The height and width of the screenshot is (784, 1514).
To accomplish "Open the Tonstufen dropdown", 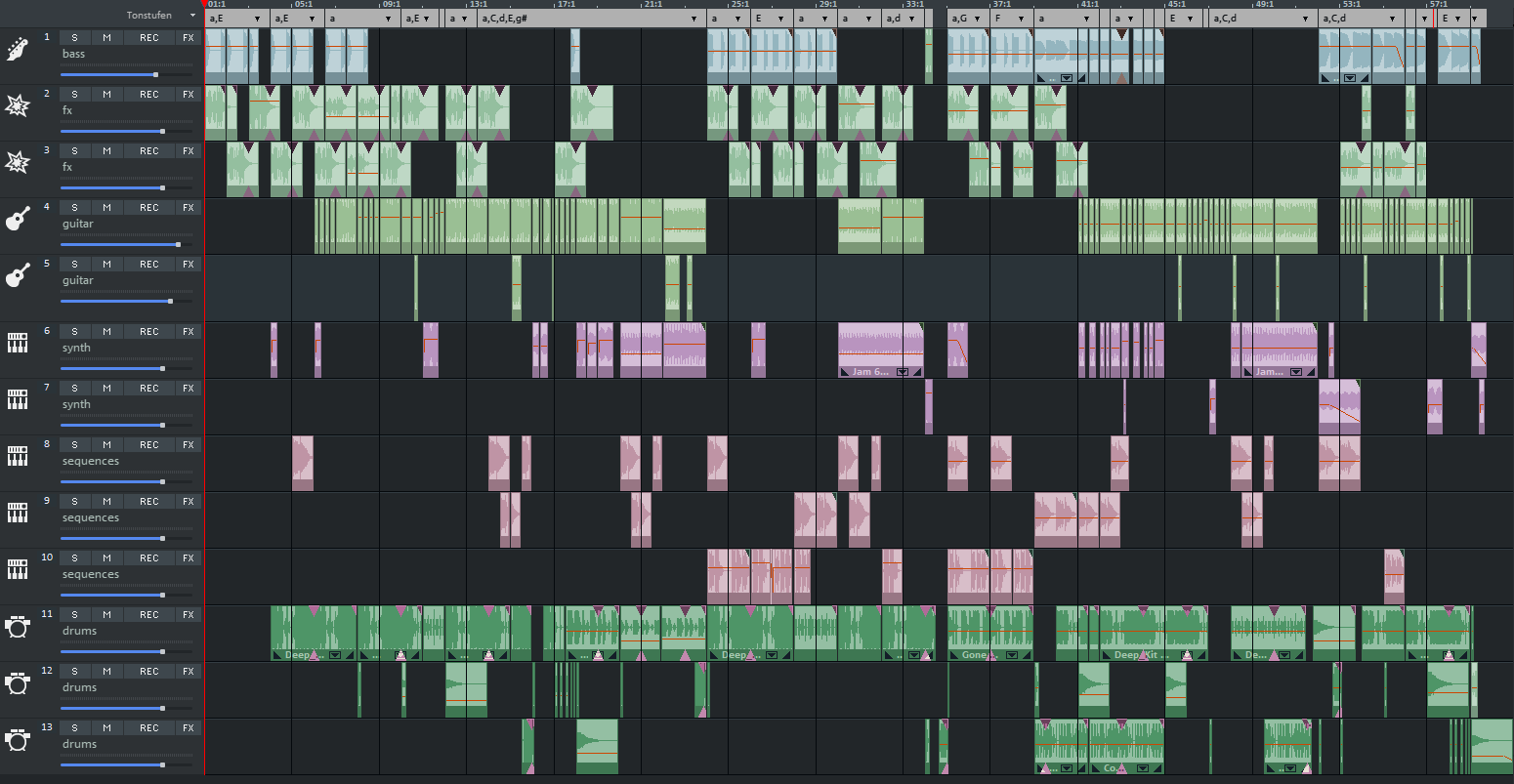I will tap(192, 16).
